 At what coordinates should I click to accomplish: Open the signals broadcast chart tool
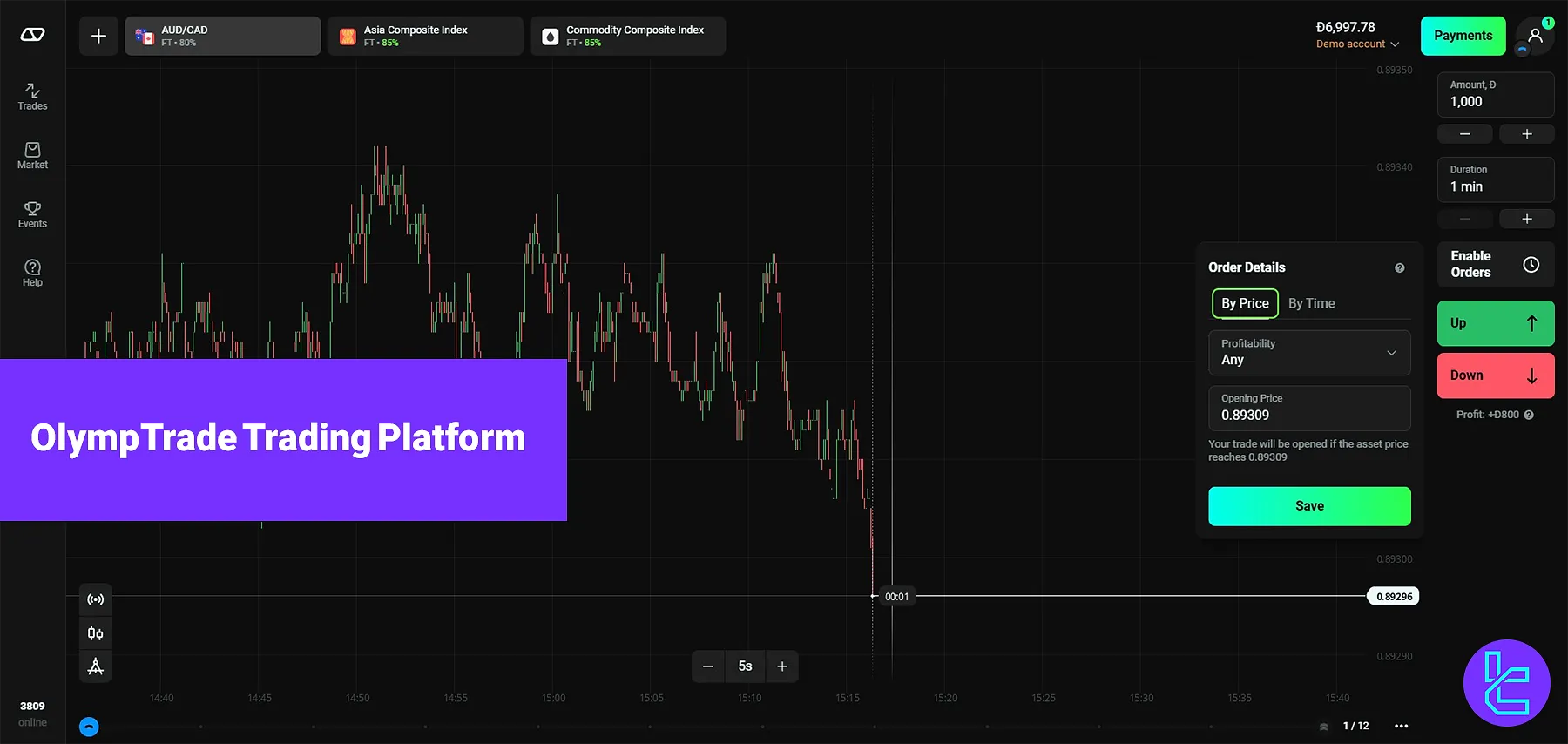click(x=96, y=599)
